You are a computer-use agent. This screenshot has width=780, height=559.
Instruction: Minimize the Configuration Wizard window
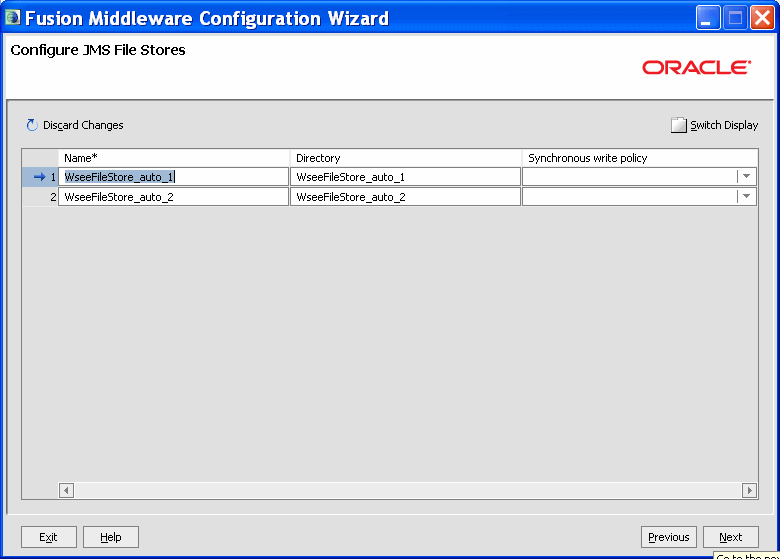pos(707,18)
